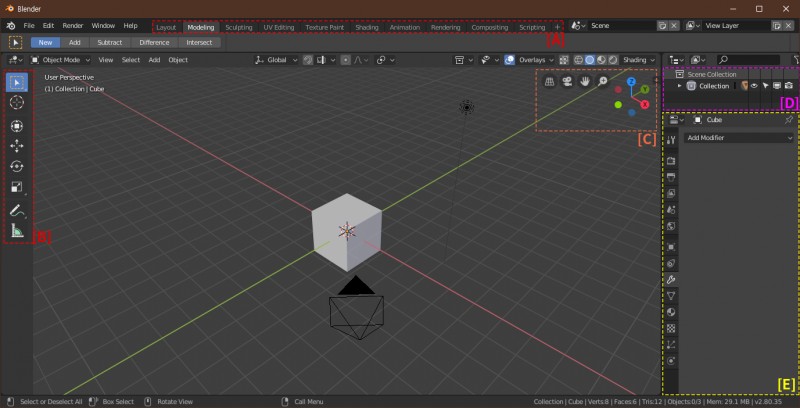
Task: Add a workspace with the plus button
Action: tap(557, 28)
